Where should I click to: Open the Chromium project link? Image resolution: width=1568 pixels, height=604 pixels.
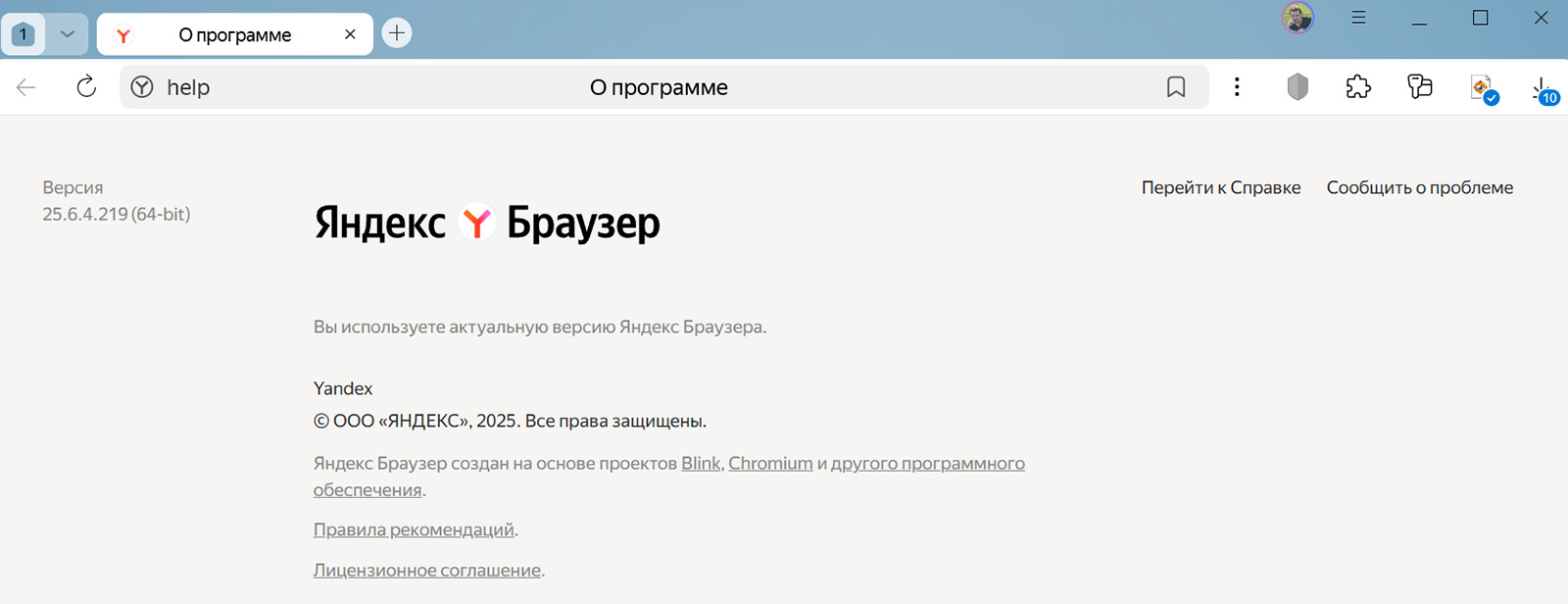[x=770, y=464]
